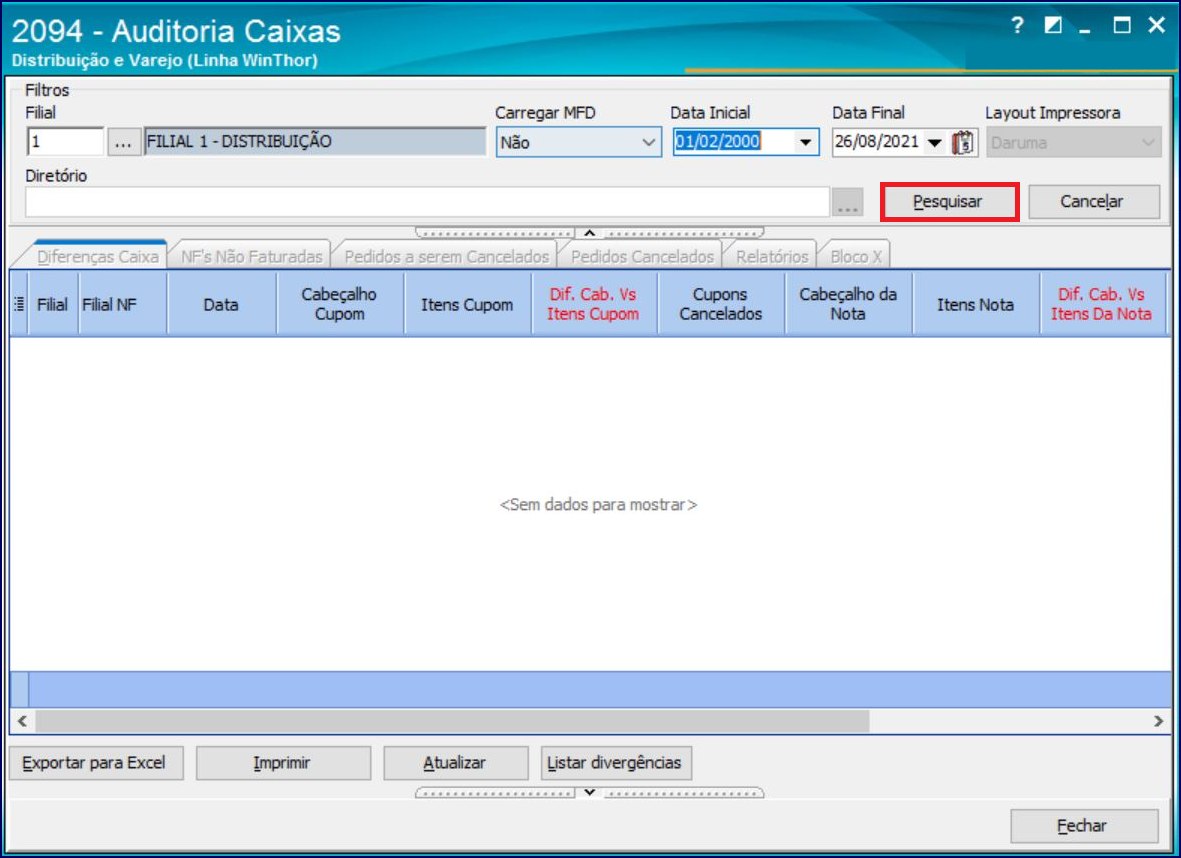Click the horizontal scrollbar thumb
The width and height of the screenshot is (1181, 858).
[452, 721]
